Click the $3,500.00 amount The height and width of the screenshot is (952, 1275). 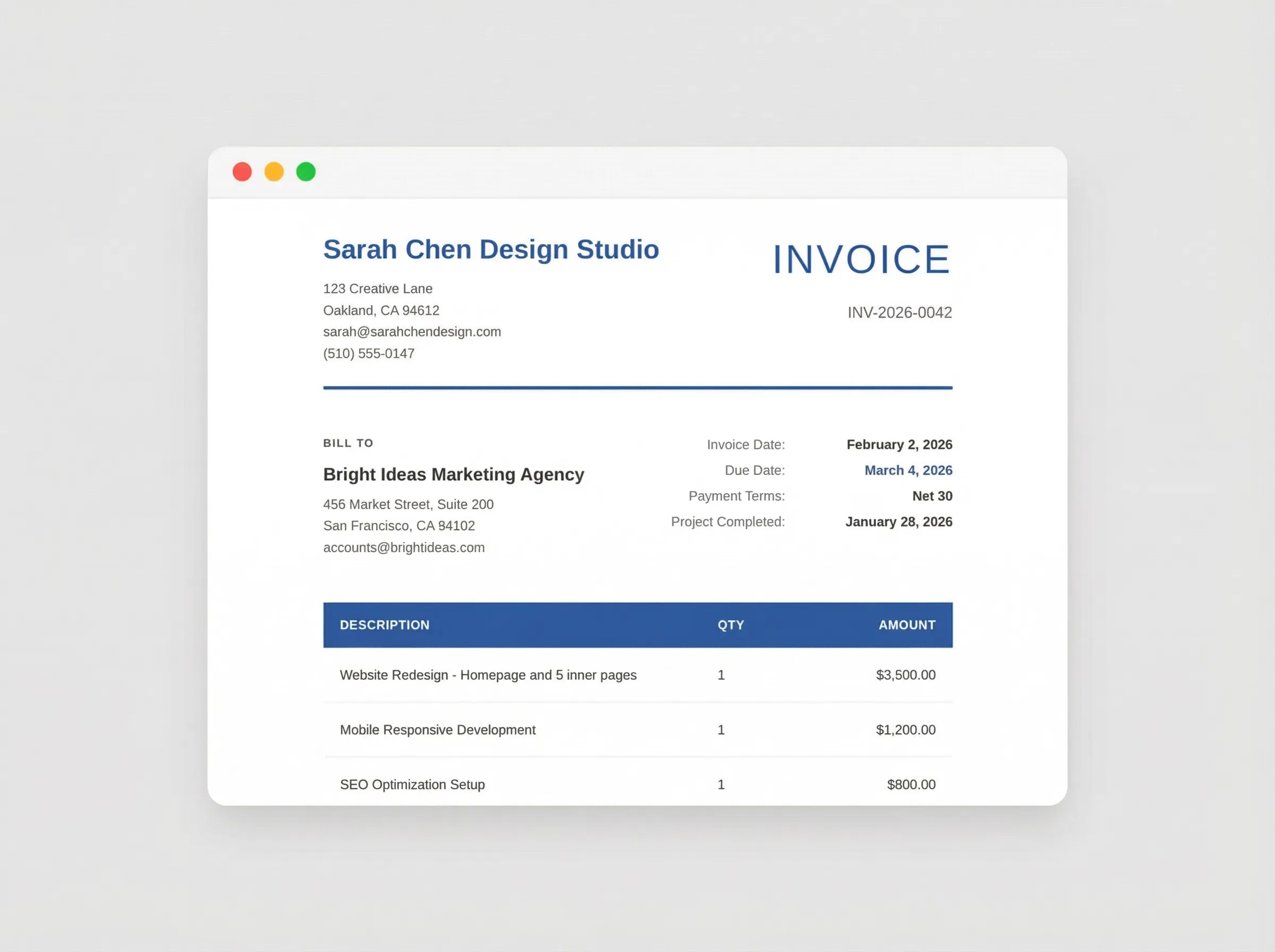click(906, 675)
